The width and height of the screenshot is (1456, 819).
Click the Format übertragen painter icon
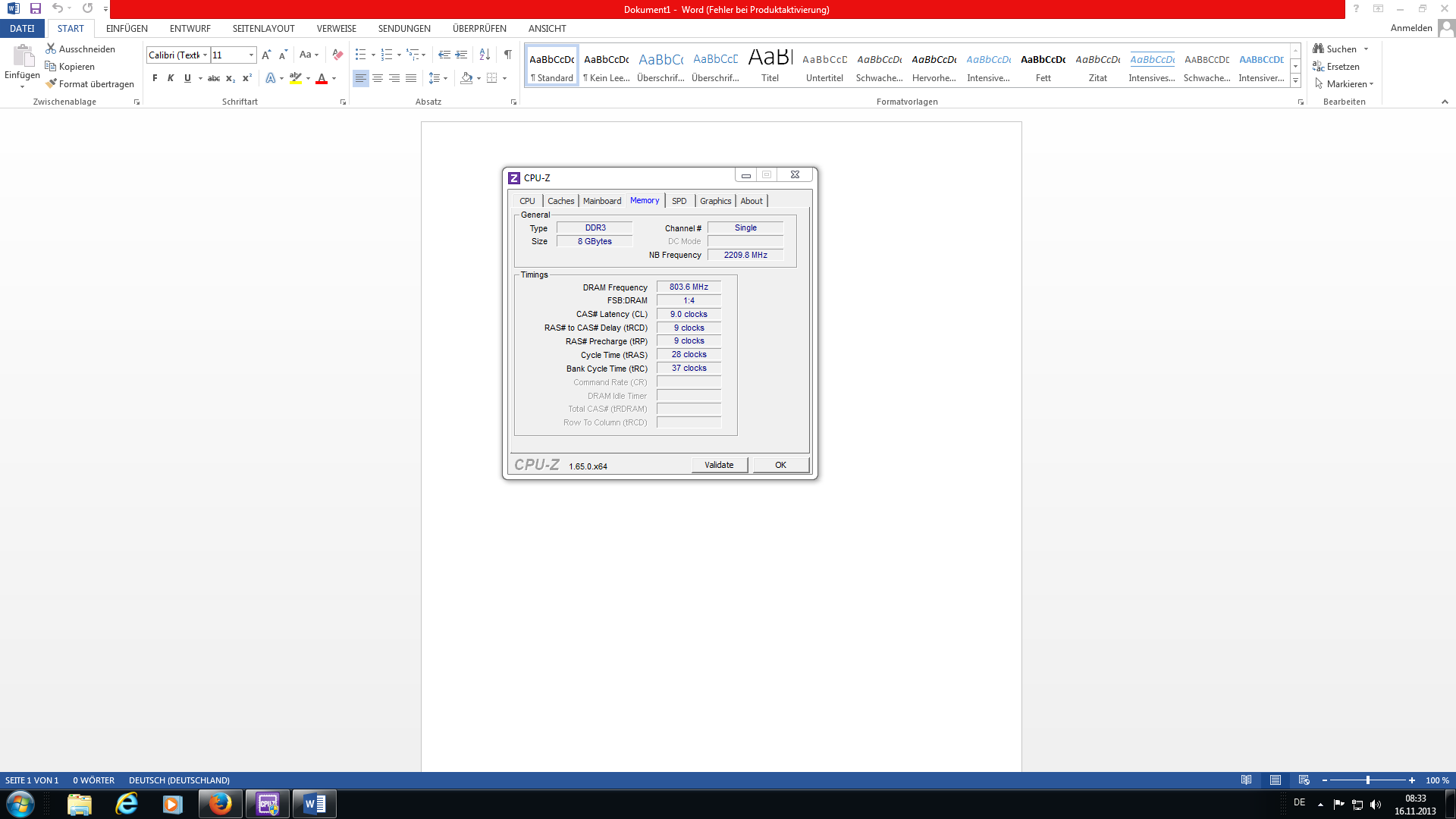tap(52, 84)
